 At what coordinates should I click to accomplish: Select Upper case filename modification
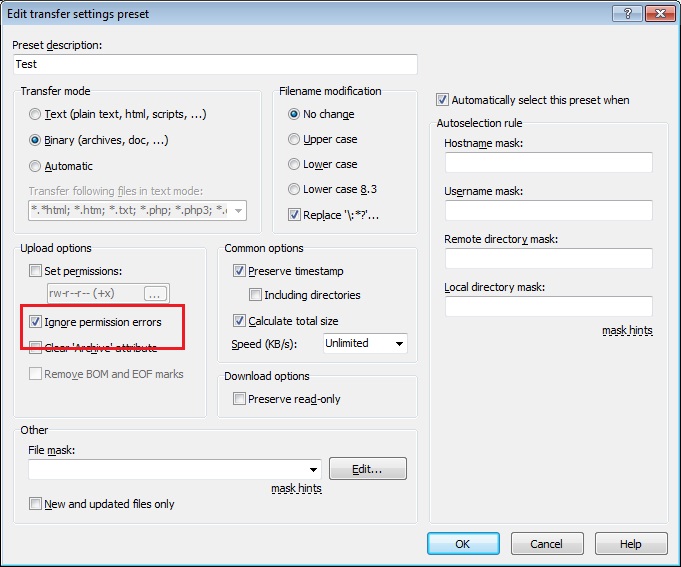(x=294, y=140)
